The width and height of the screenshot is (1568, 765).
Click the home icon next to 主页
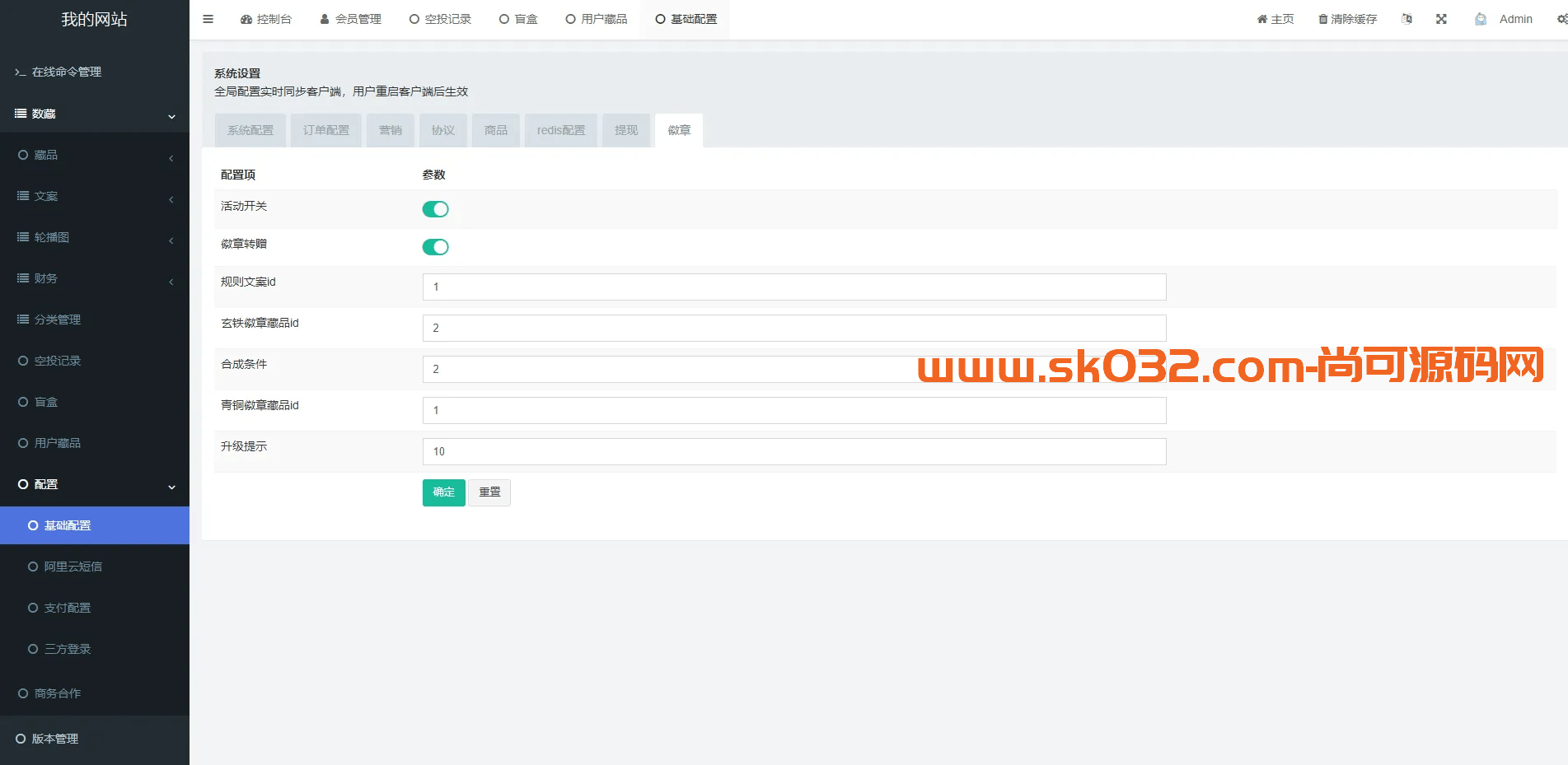tap(1262, 19)
